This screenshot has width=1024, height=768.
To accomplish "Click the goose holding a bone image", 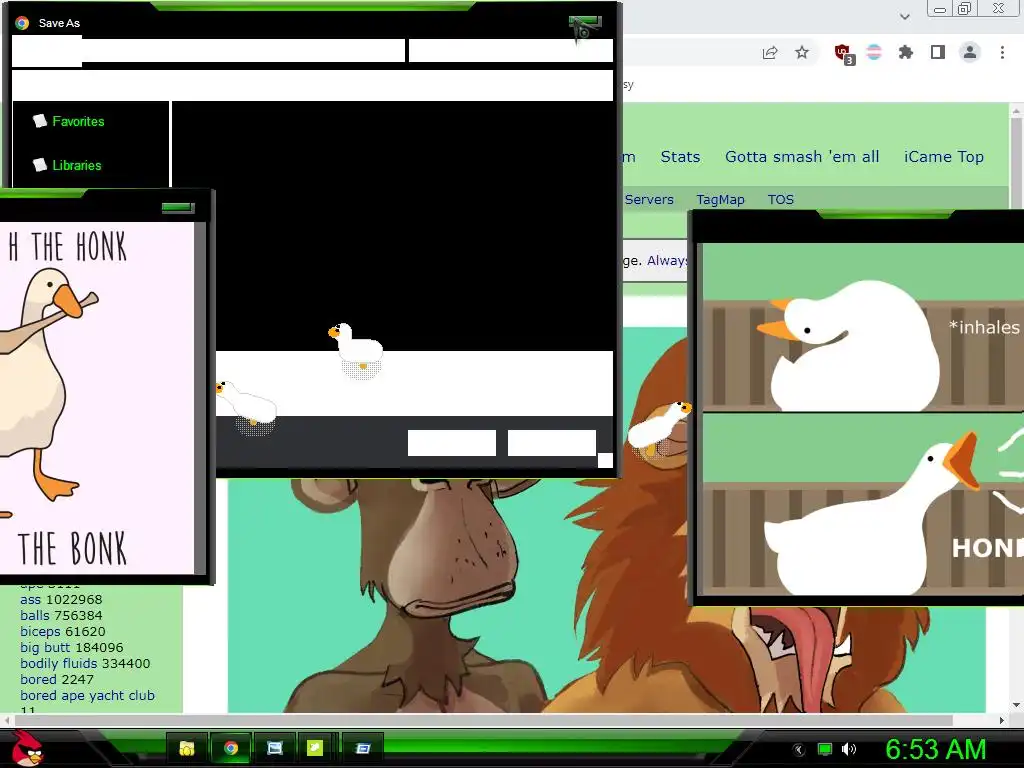I will click(97, 398).
